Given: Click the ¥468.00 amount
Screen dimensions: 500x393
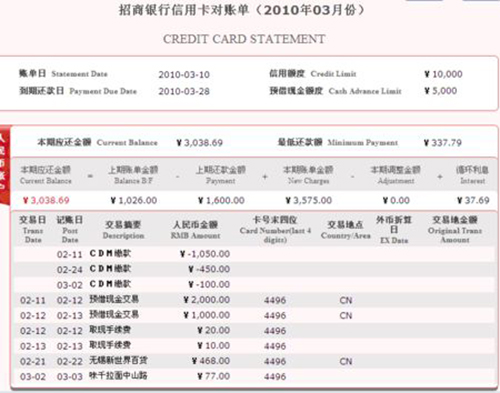Looking at the screenshot, I should point(211,361).
